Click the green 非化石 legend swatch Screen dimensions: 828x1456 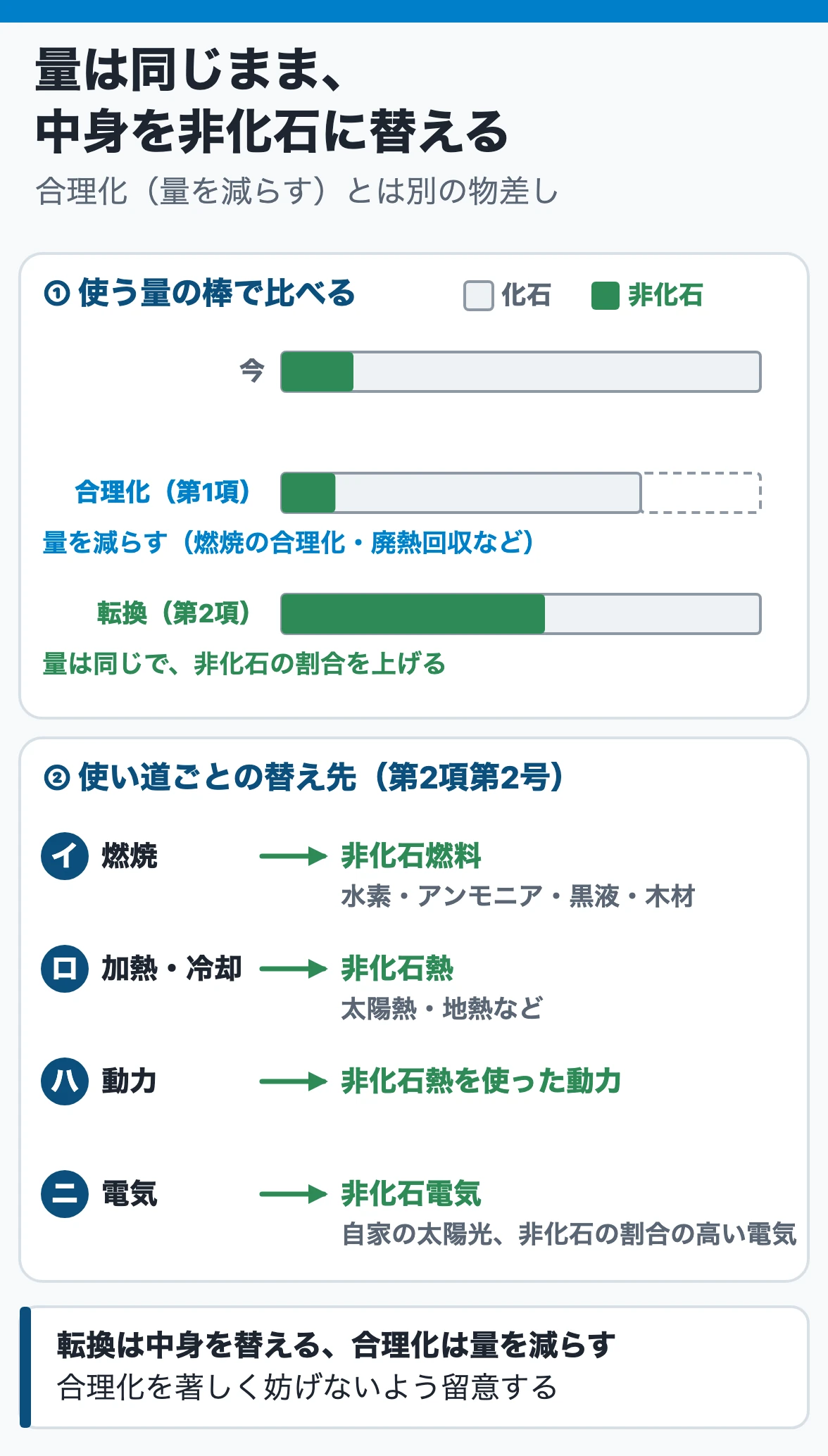tap(605, 296)
